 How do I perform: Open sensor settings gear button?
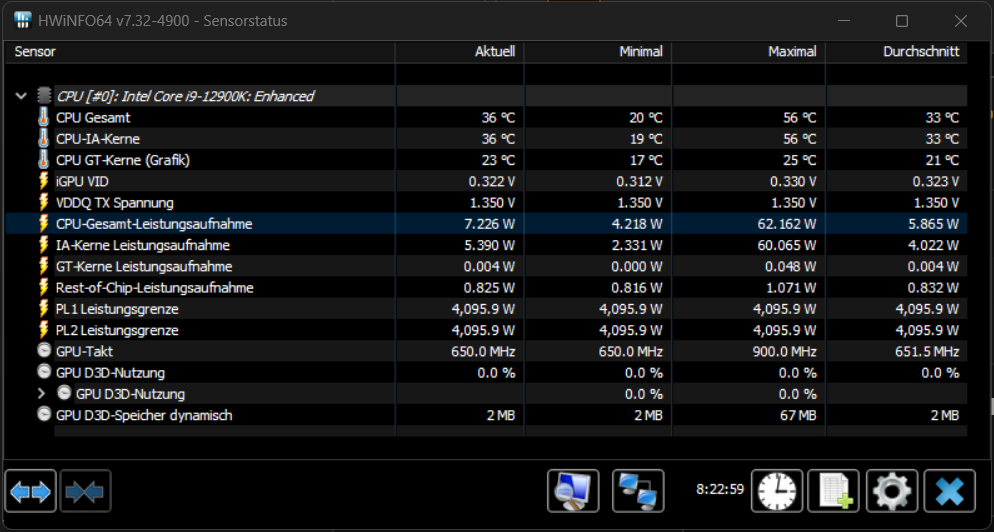(892, 491)
